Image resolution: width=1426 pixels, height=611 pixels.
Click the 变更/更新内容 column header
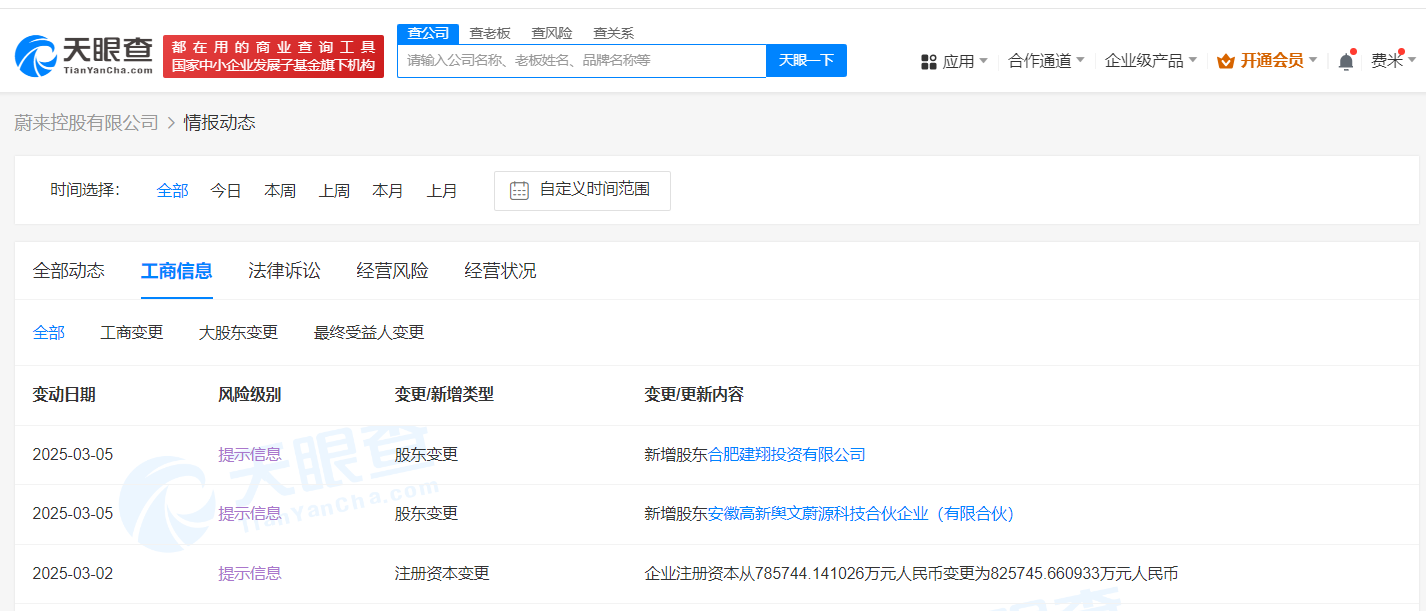[694, 395]
